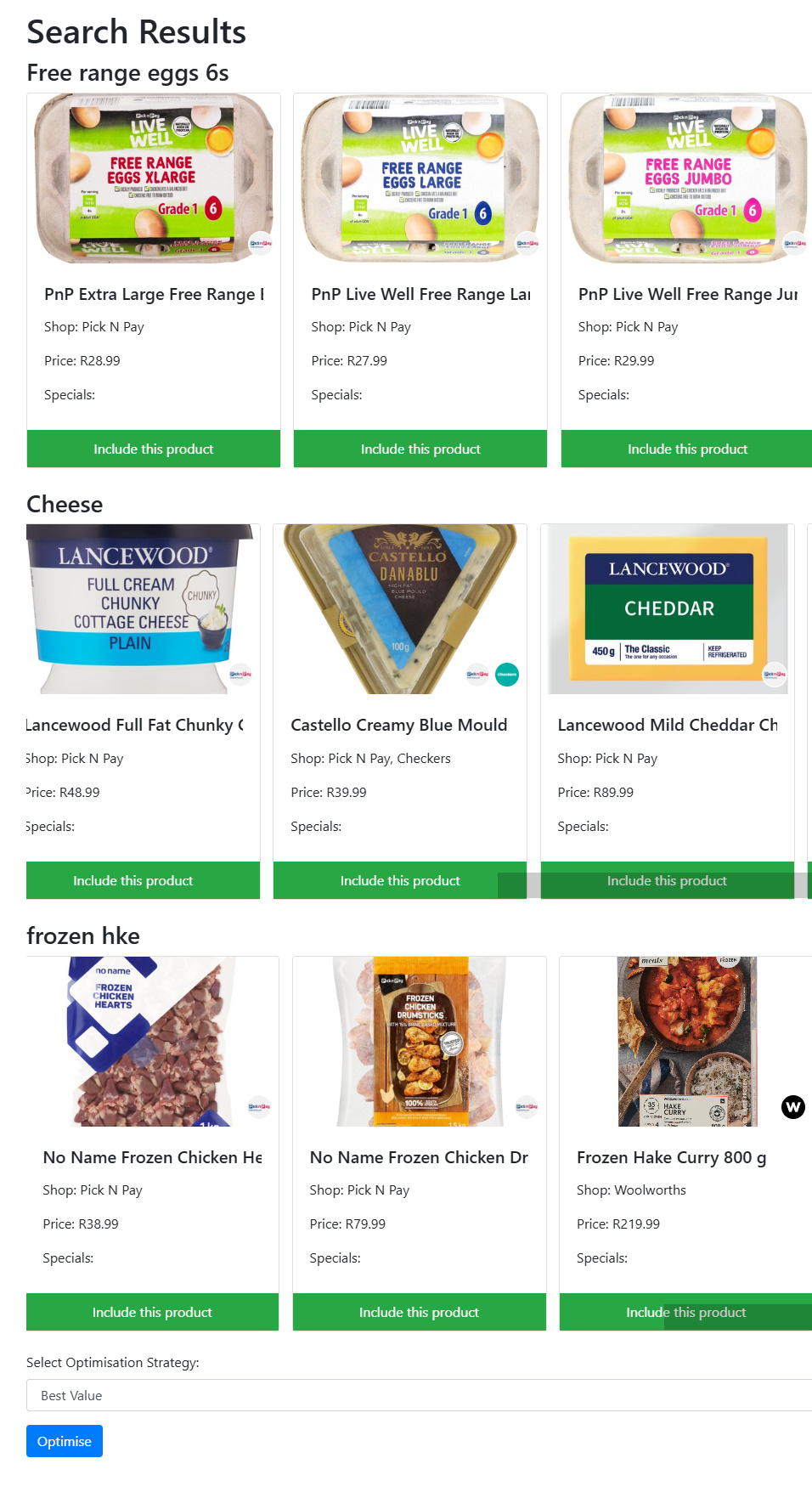Include Frozen Hake Curry 800 g

[x=685, y=1312]
